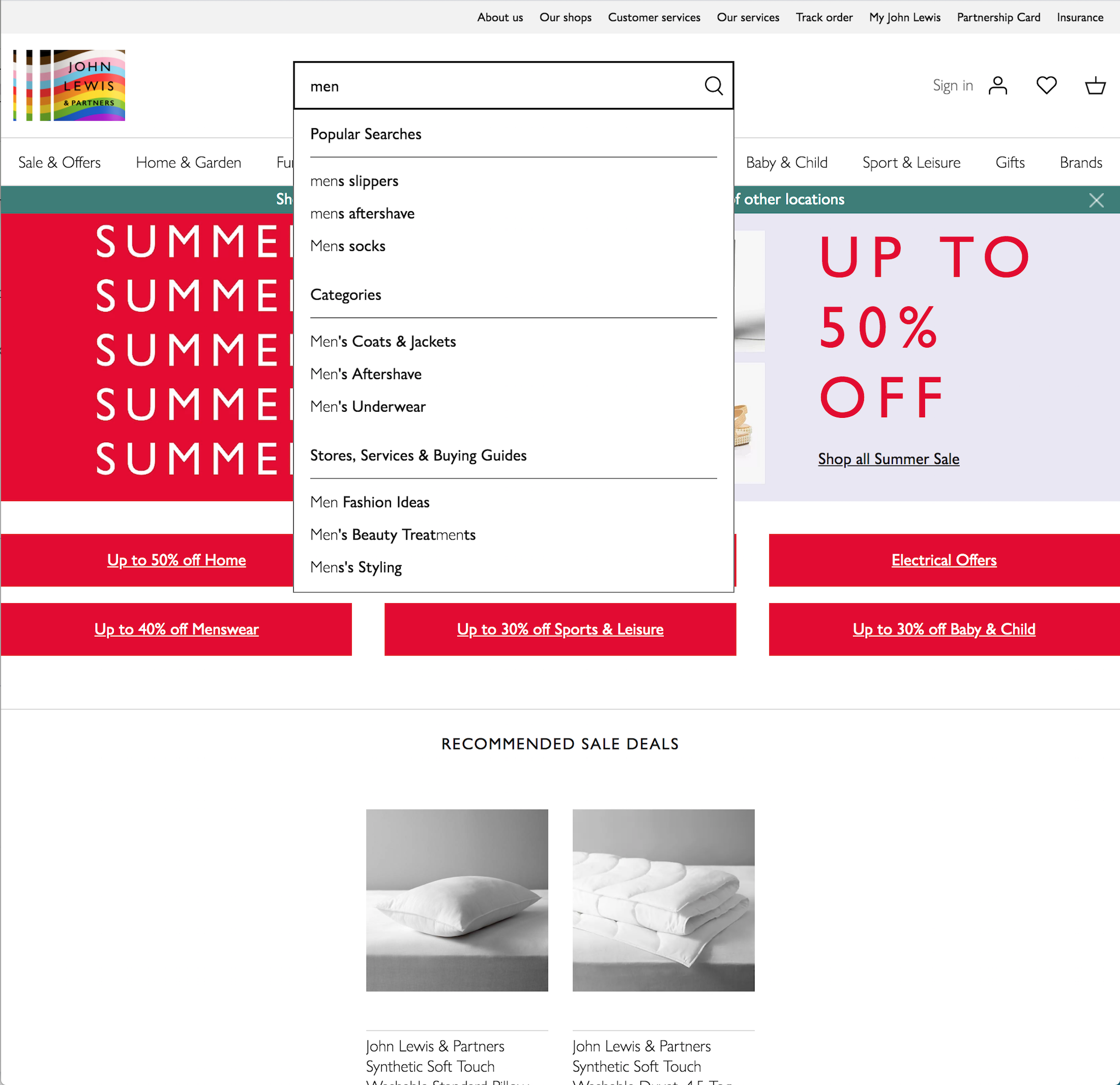The image size is (1120, 1085).
Task: Dismiss the green locations banner
Action: (1096, 200)
